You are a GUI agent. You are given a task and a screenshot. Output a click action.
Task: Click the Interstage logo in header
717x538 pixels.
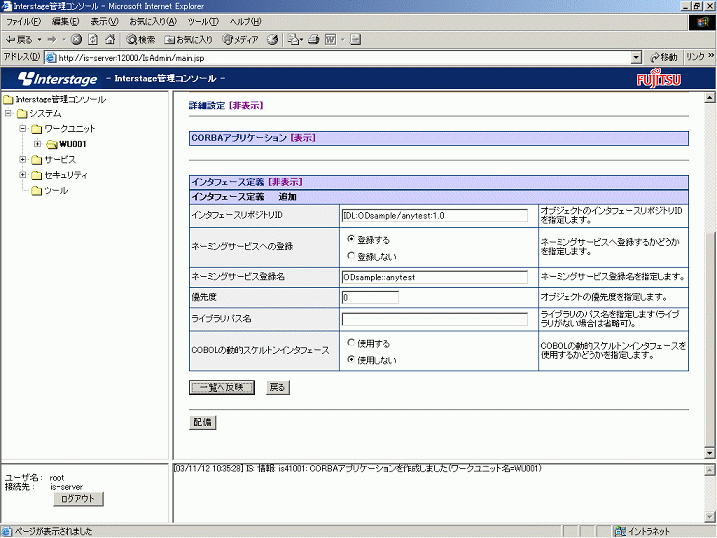tap(58, 79)
